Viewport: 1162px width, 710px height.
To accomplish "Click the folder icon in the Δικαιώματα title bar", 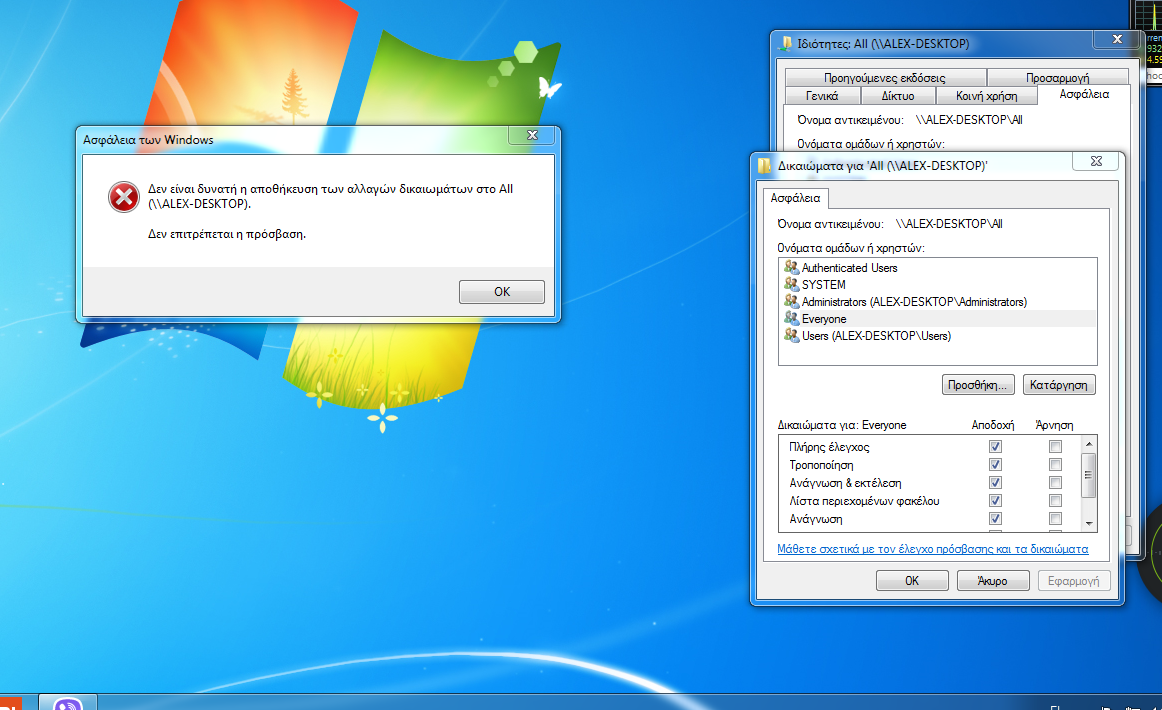I will click(x=765, y=165).
